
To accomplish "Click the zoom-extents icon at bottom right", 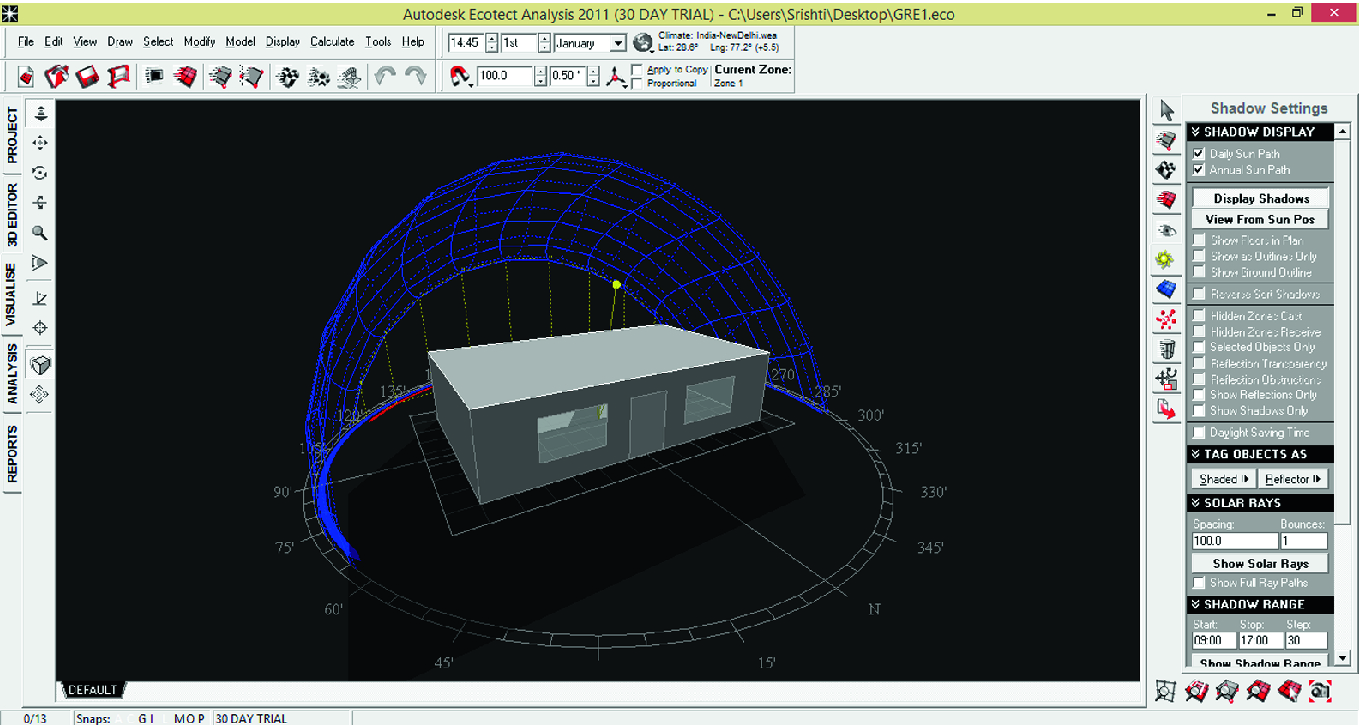I will (1165, 690).
